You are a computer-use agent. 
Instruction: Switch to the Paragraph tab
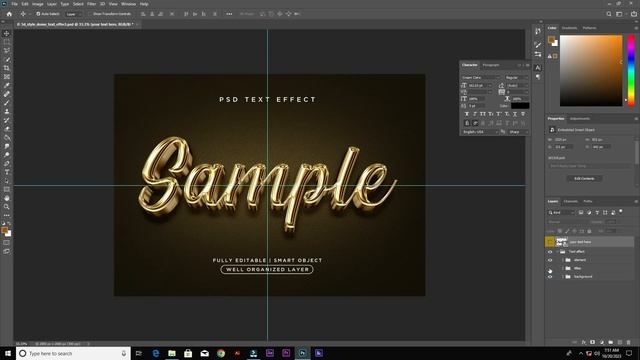pyautogui.click(x=491, y=65)
